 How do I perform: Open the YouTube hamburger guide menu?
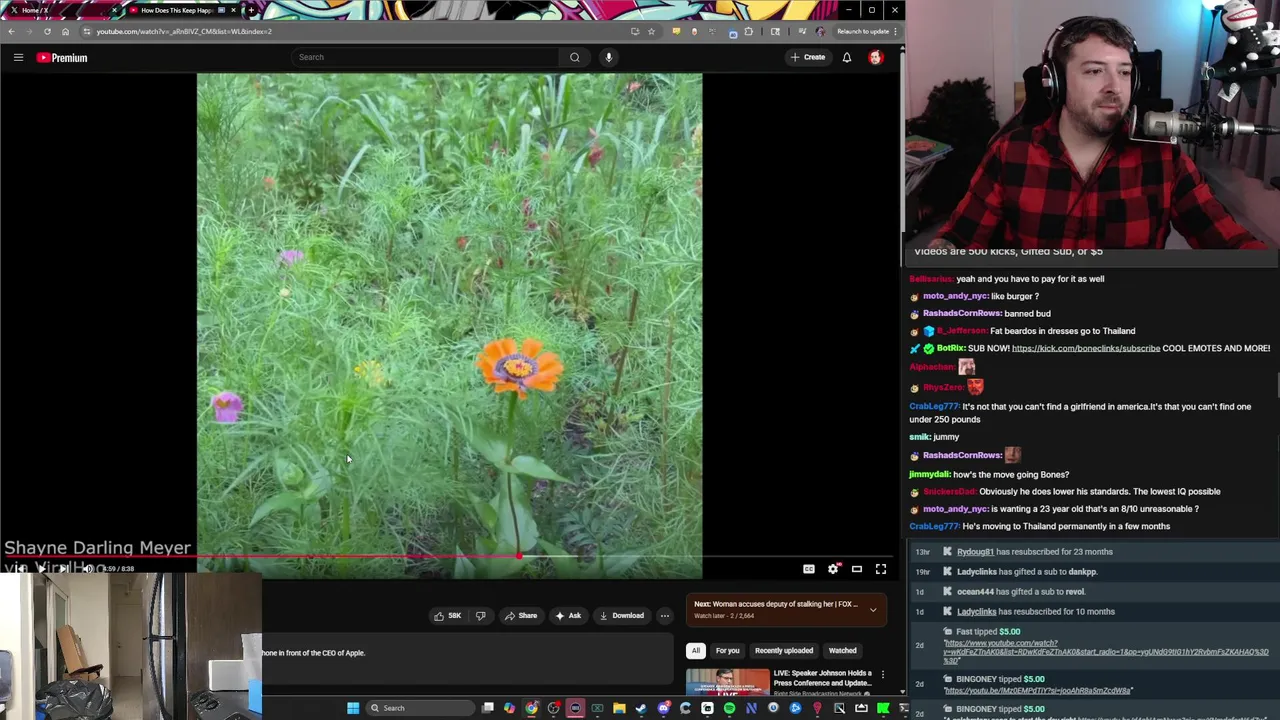pyautogui.click(x=18, y=57)
